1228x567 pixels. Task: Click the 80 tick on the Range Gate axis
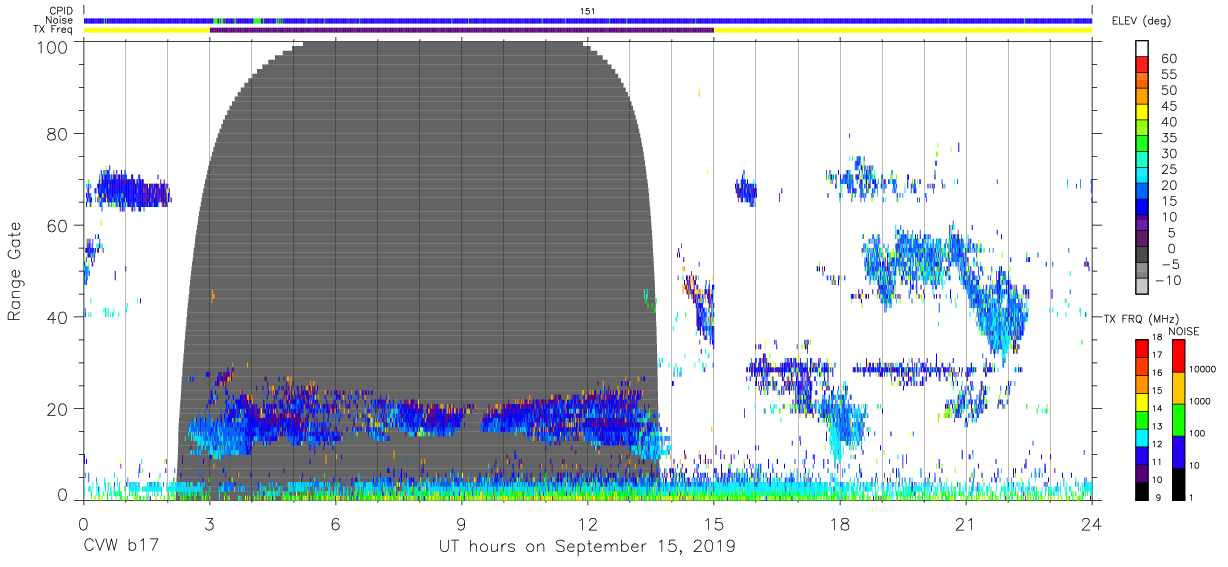[x=59, y=134]
